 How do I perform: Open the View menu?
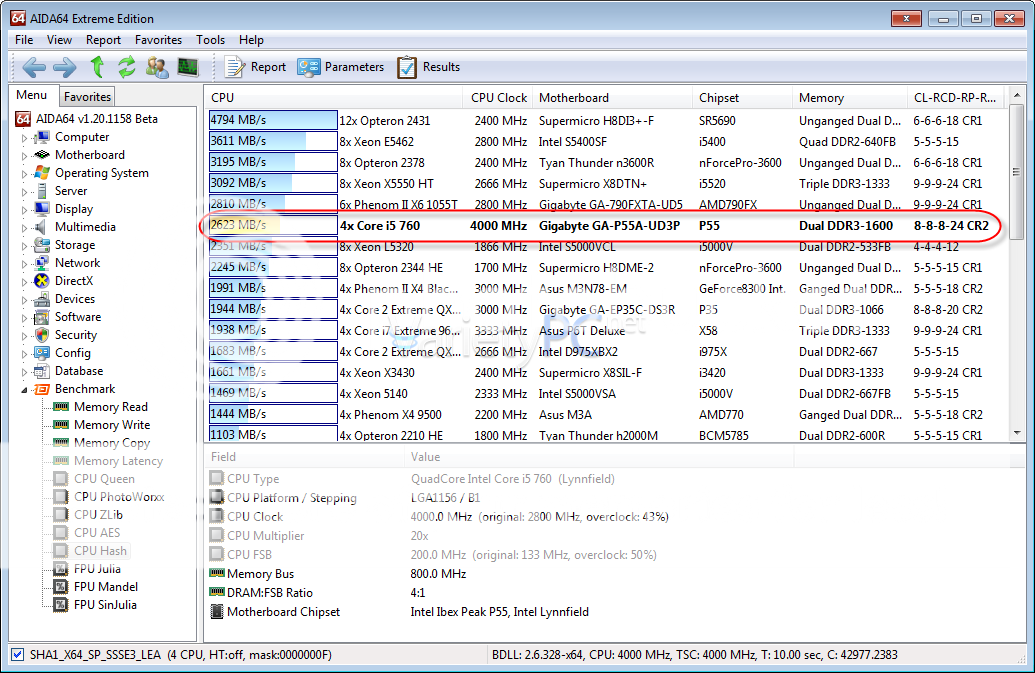(x=59, y=40)
